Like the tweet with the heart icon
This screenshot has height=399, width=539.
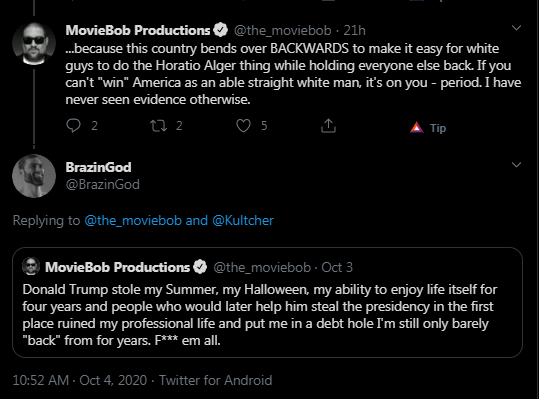click(243, 126)
